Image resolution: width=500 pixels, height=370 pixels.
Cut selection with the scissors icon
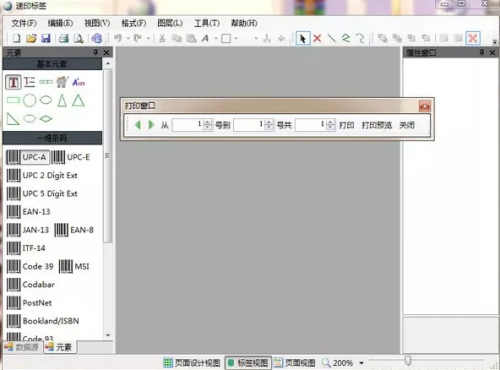pos(162,38)
